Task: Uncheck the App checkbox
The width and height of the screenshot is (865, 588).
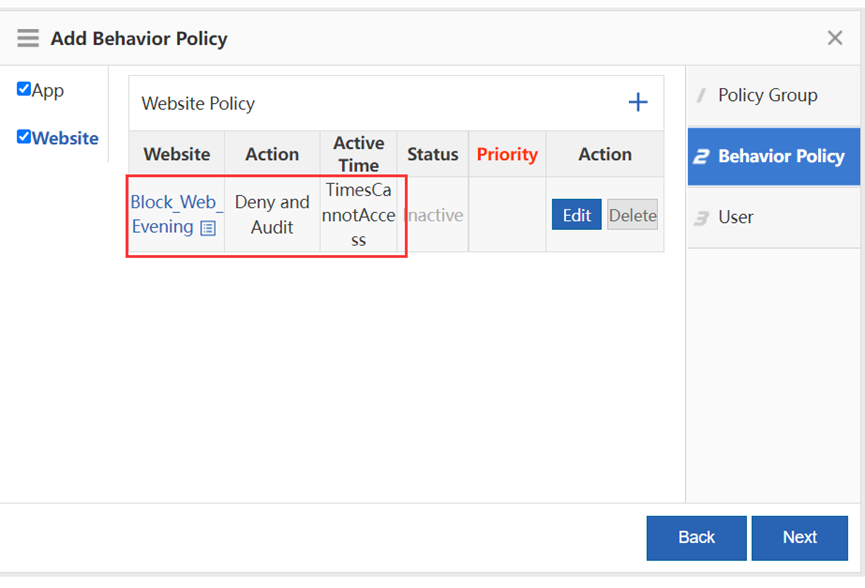Action: [24, 89]
